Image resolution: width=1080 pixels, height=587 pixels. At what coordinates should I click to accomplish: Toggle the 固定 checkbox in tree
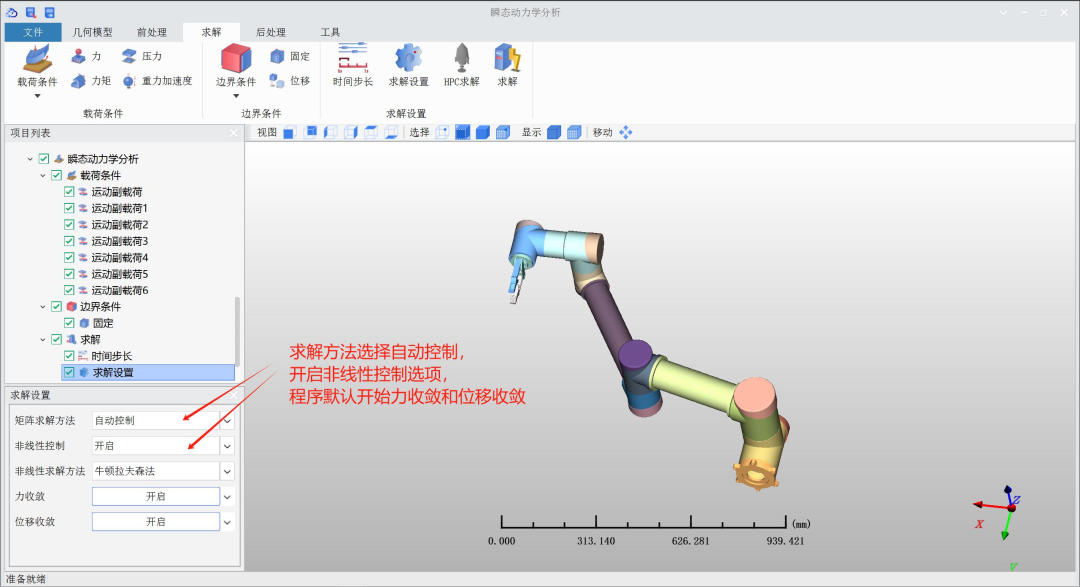(69, 323)
